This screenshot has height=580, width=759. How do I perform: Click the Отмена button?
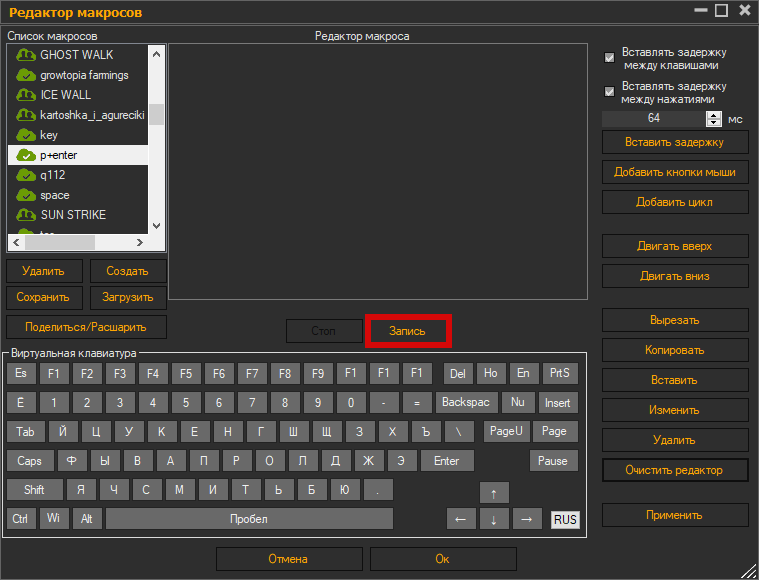click(289, 559)
